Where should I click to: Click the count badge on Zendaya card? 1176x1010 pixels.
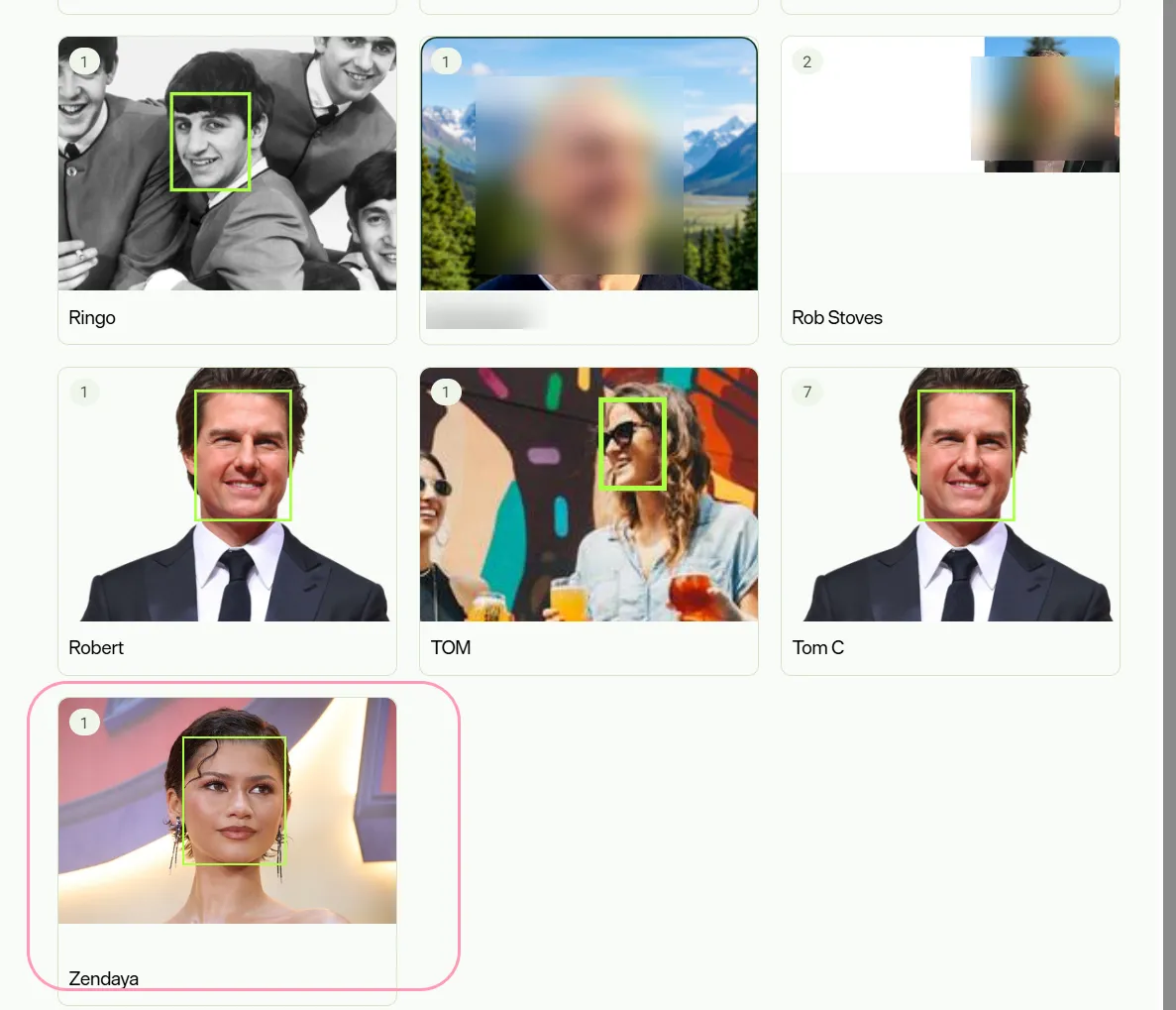tap(84, 723)
